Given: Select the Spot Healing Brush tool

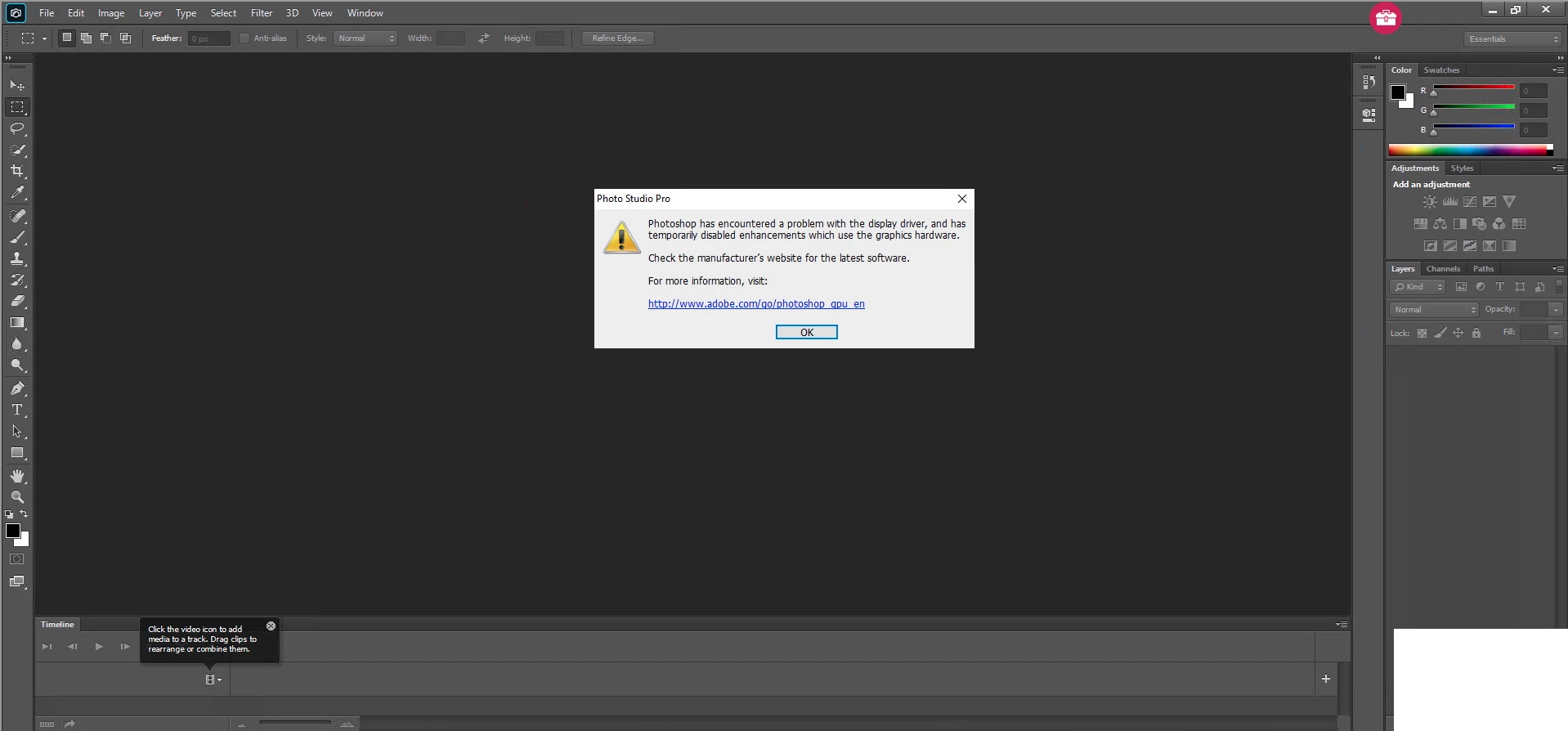Looking at the screenshot, I should (17, 216).
